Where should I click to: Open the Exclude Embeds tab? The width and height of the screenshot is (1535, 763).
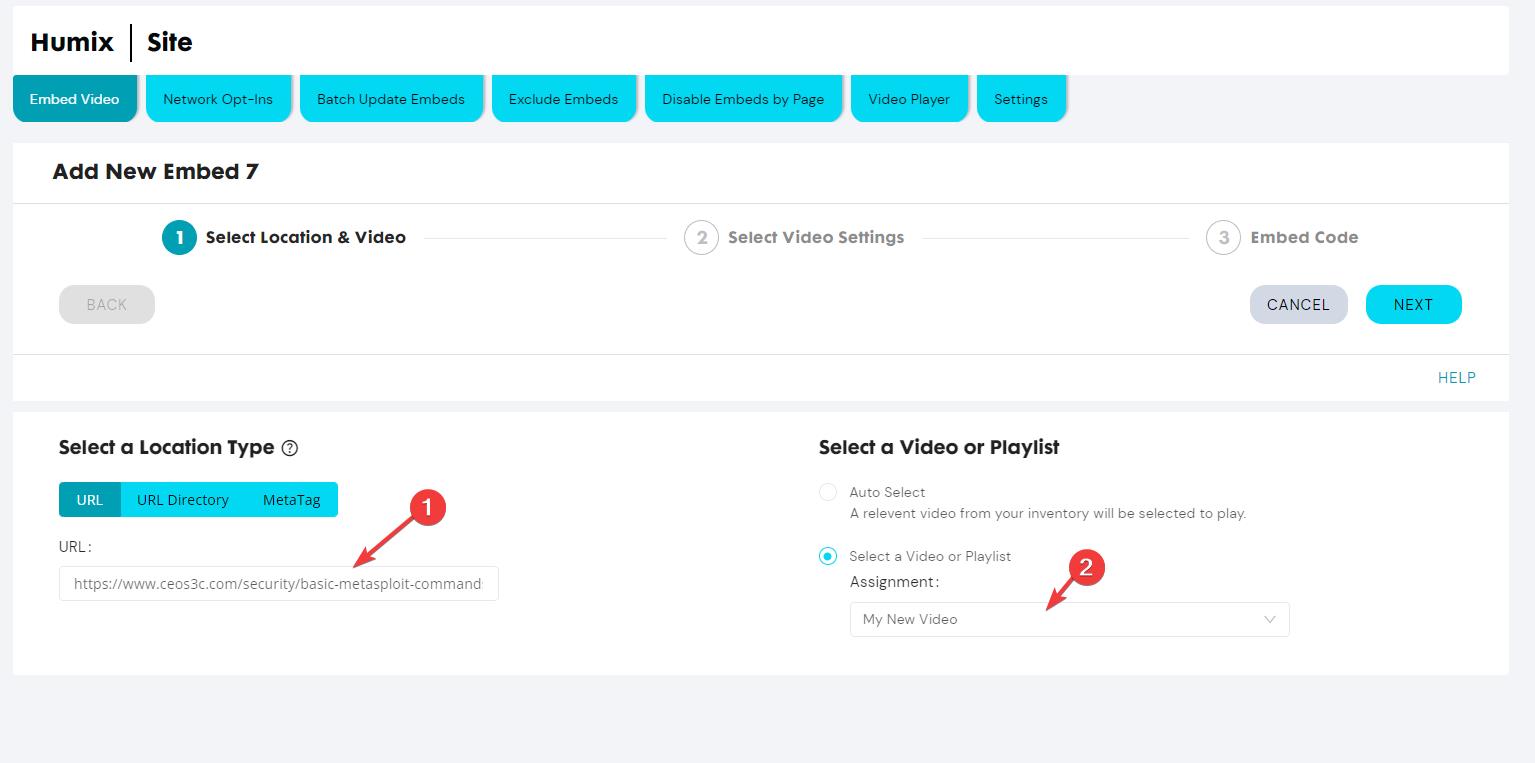pos(563,99)
